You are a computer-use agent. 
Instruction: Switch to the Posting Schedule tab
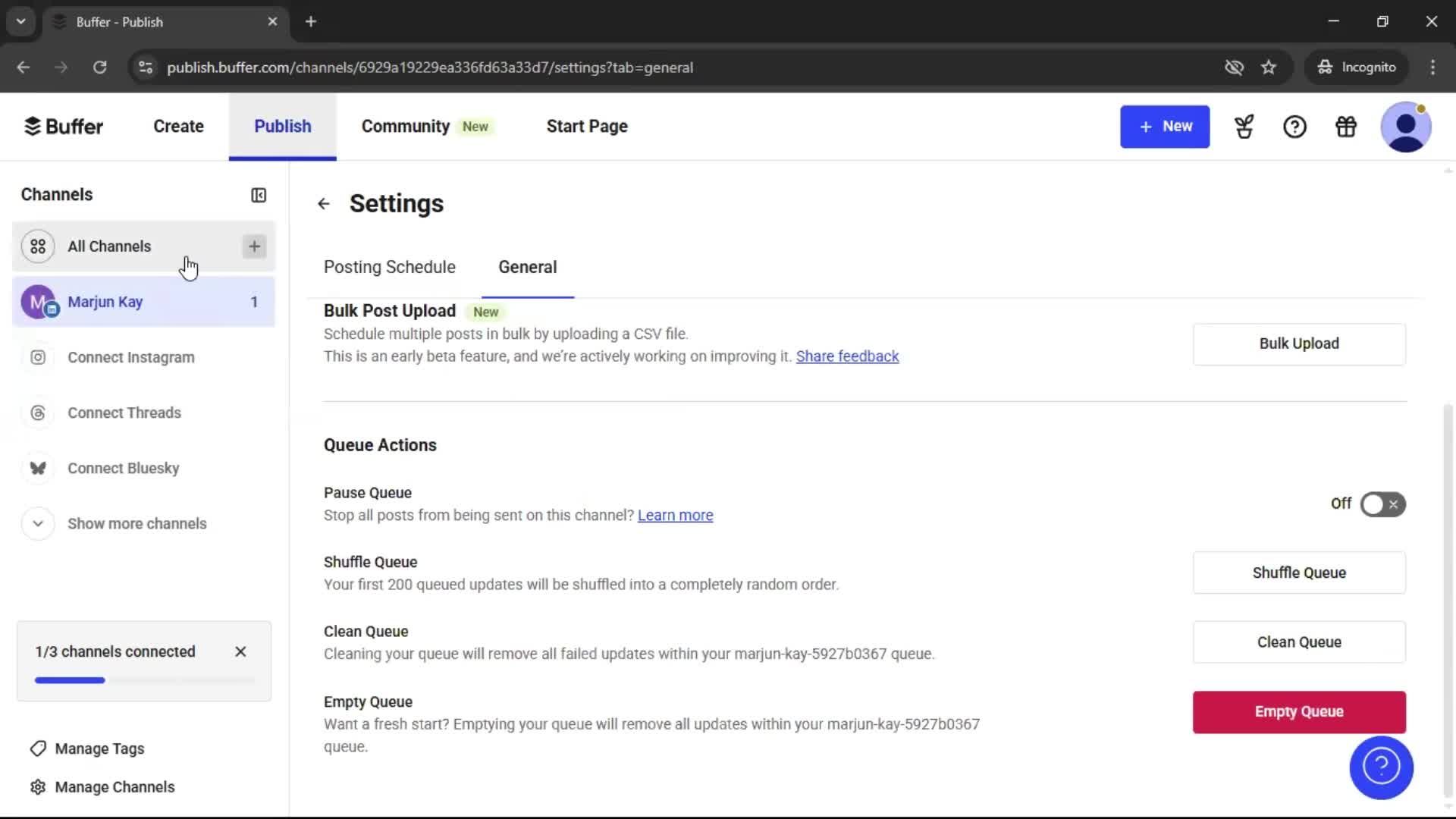[389, 267]
